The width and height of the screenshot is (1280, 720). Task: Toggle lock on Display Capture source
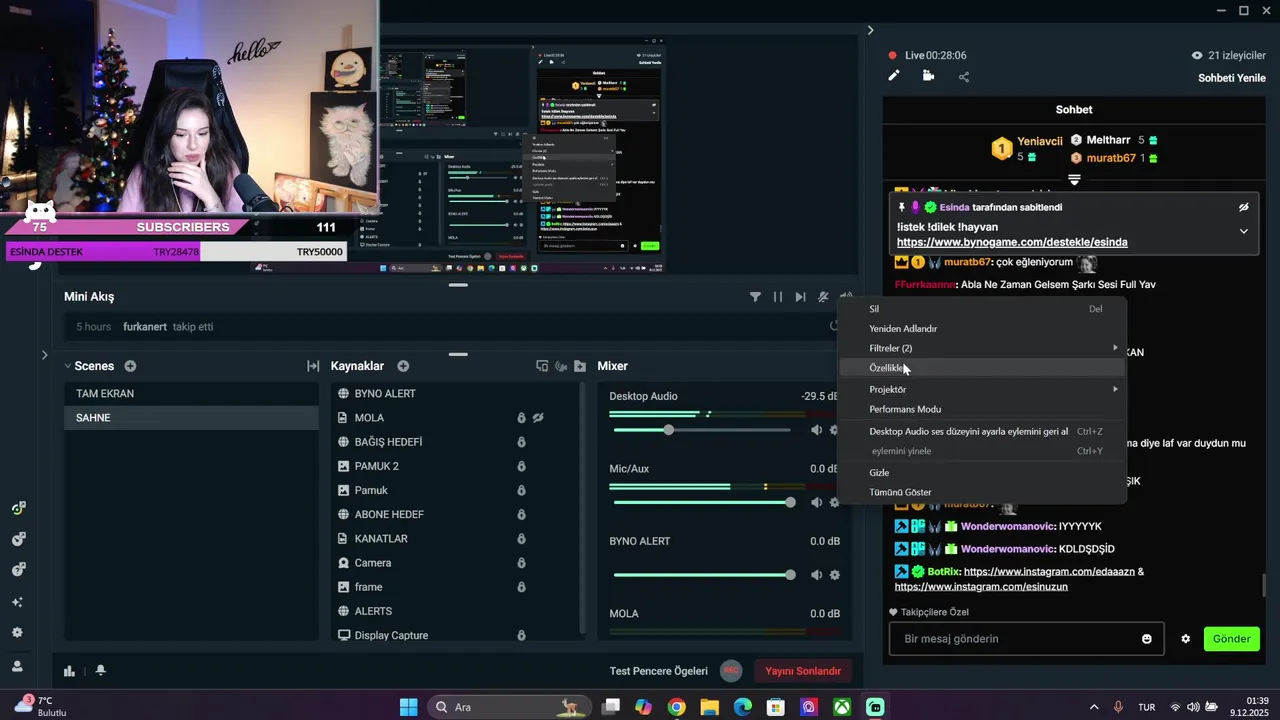(521, 635)
